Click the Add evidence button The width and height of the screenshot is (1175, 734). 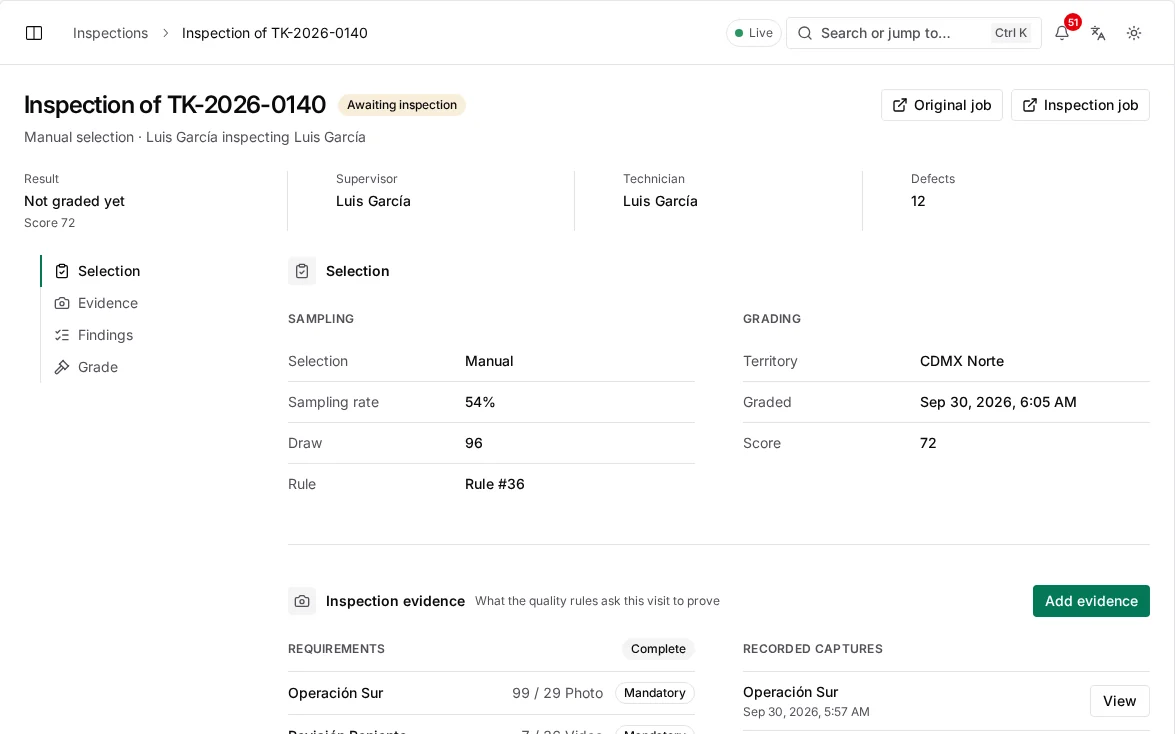pos(1091,601)
